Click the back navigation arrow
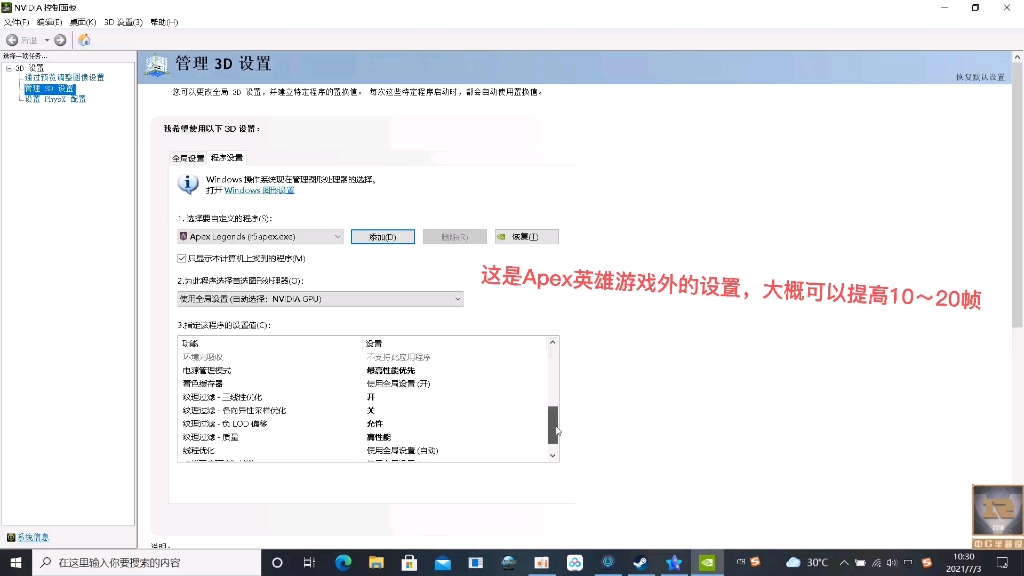Screen dimensions: 1024x576 [x=11, y=40]
